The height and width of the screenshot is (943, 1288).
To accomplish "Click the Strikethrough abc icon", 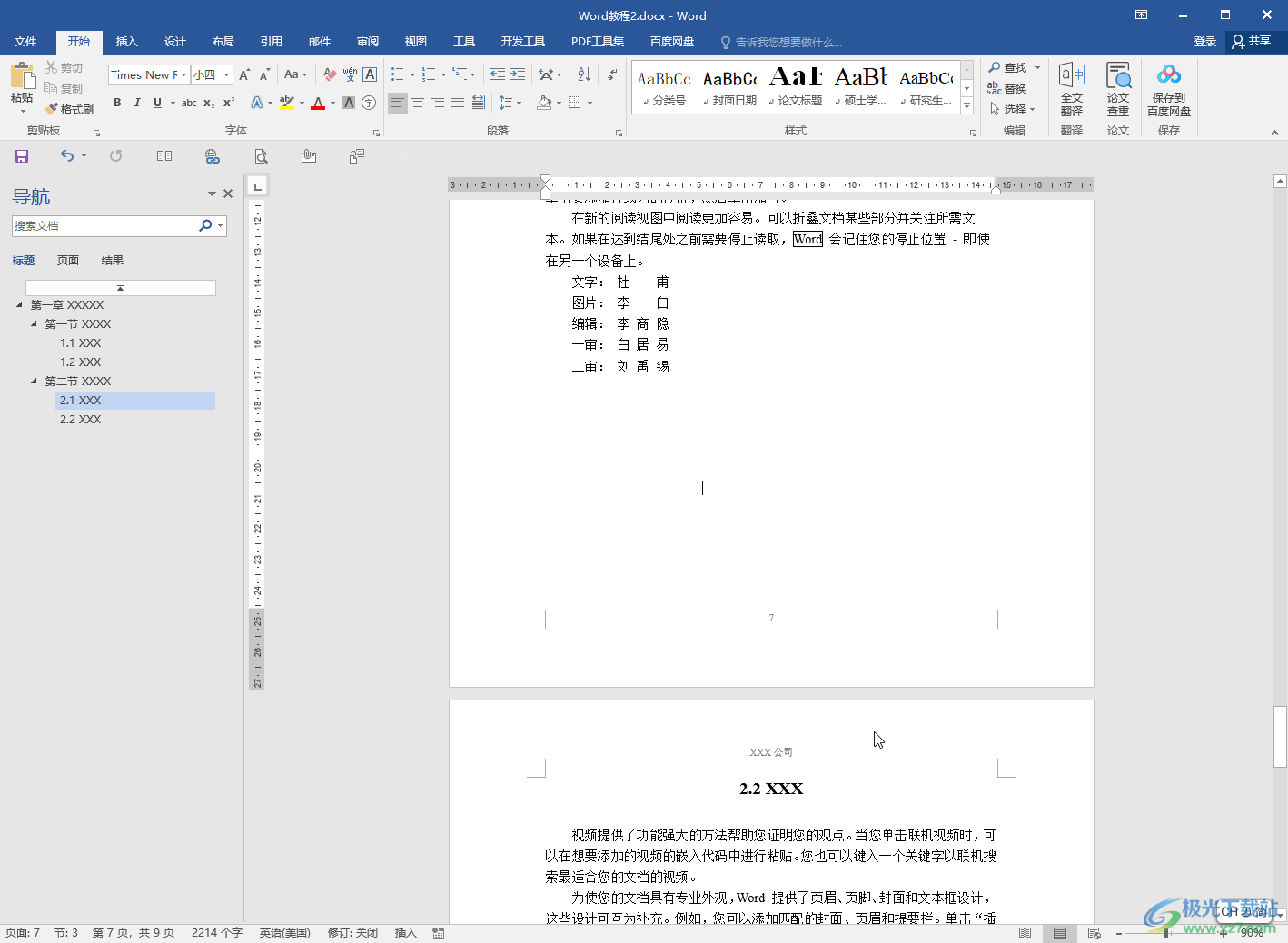I will (x=189, y=103).
